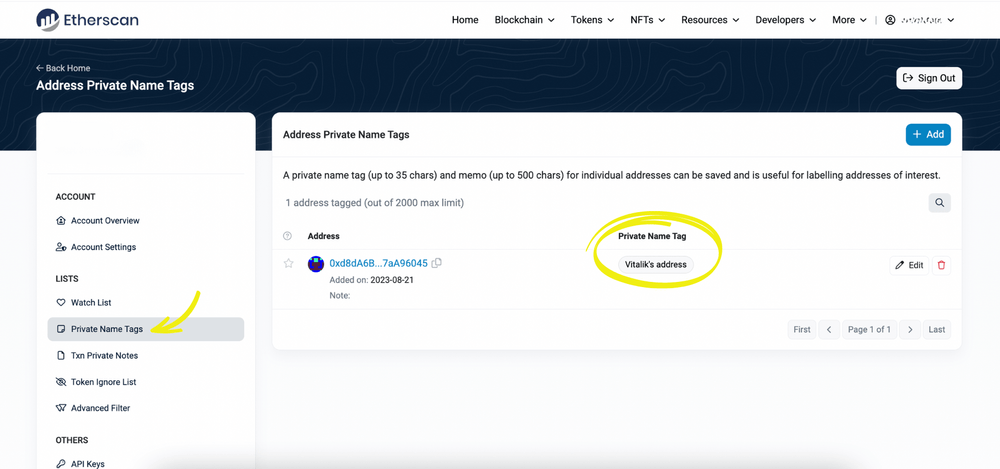Click the Page 1 of 1 indicator

pos(869,329)
